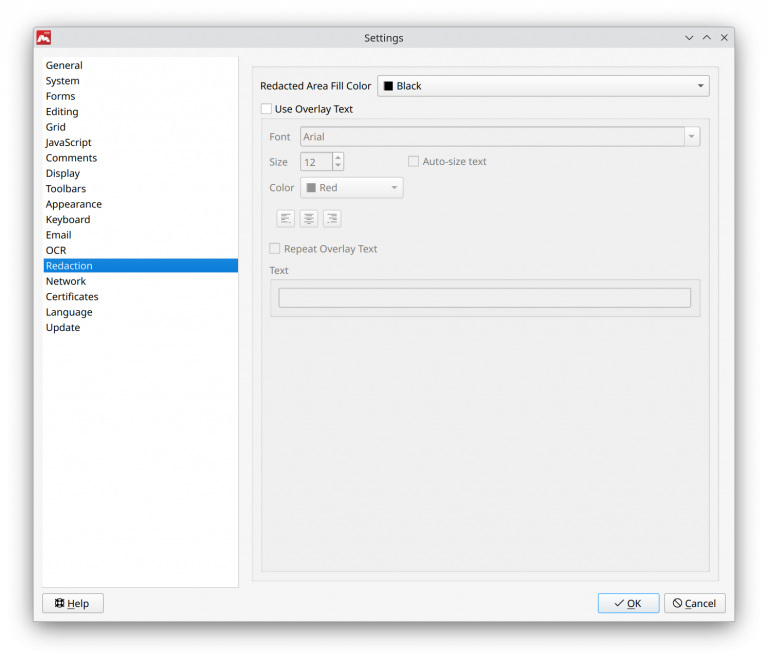This screenshot has height=661, width=768.
Task: Click the overlay Text input field
Action: [x=484, y=298]
